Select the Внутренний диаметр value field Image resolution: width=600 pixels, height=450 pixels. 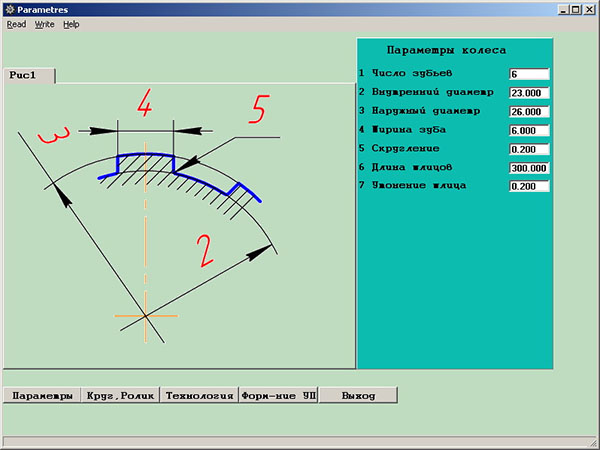tap(529, 93)
